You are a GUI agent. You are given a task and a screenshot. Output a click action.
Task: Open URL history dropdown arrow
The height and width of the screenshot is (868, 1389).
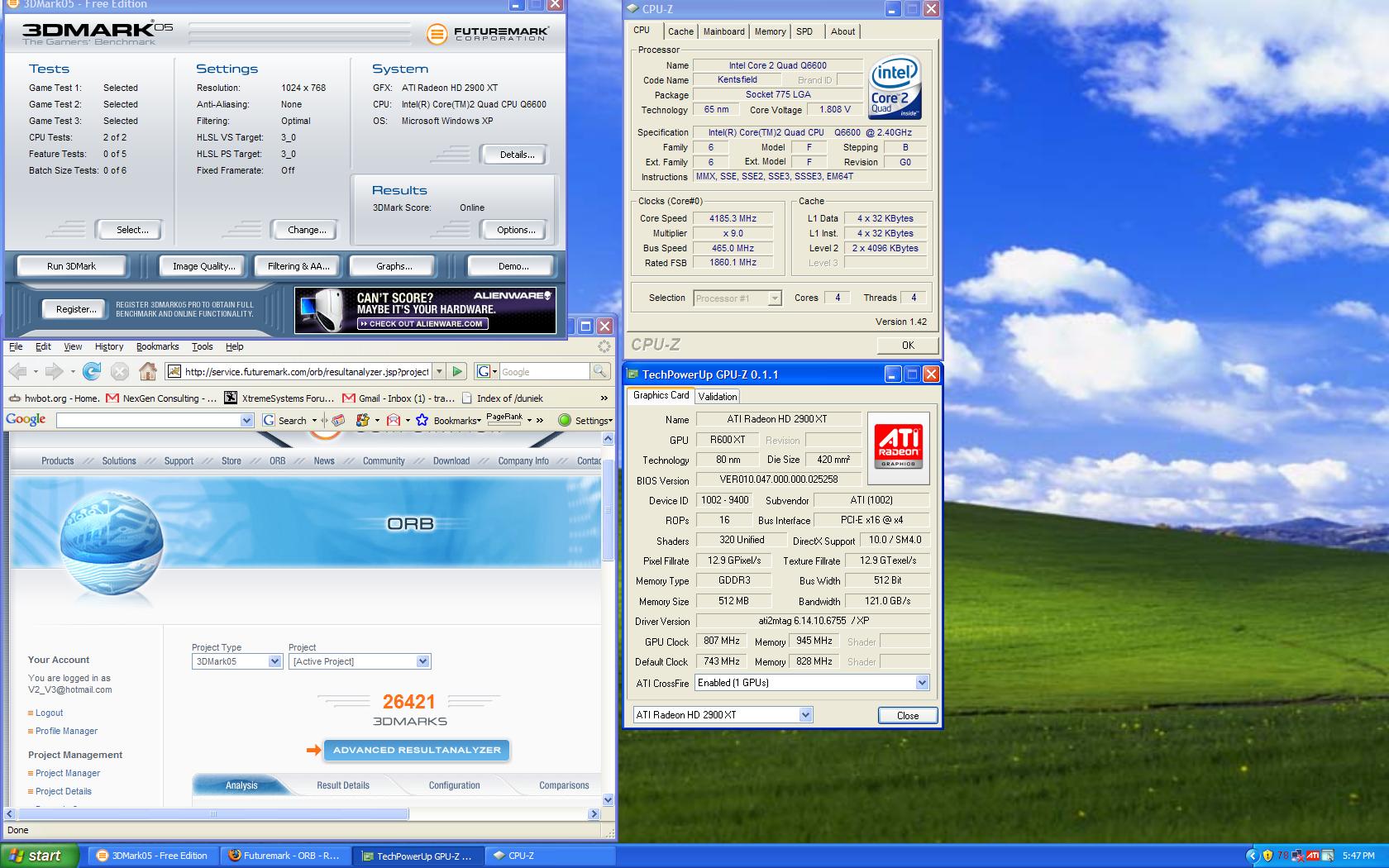[x=439, y=372]
